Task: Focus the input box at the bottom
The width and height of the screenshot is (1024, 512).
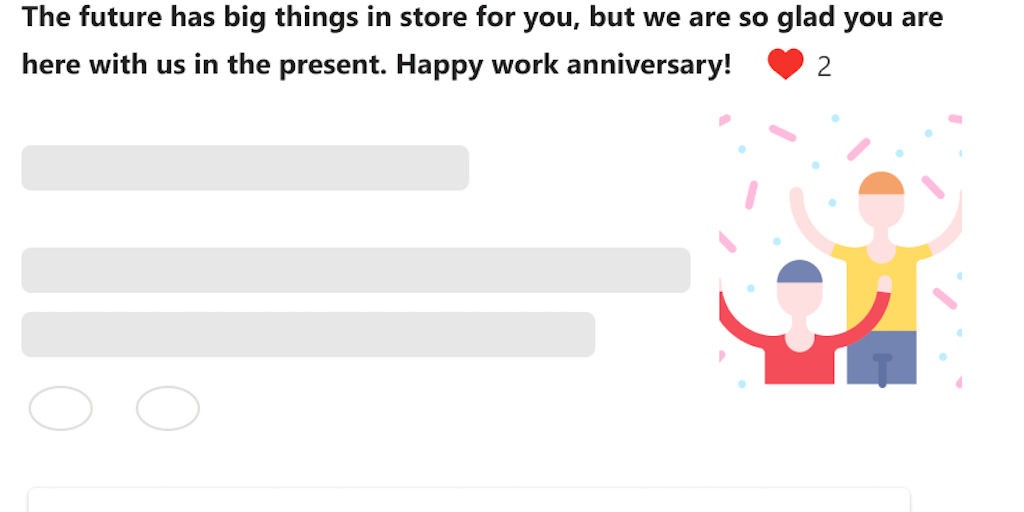Action: (468, 499)
